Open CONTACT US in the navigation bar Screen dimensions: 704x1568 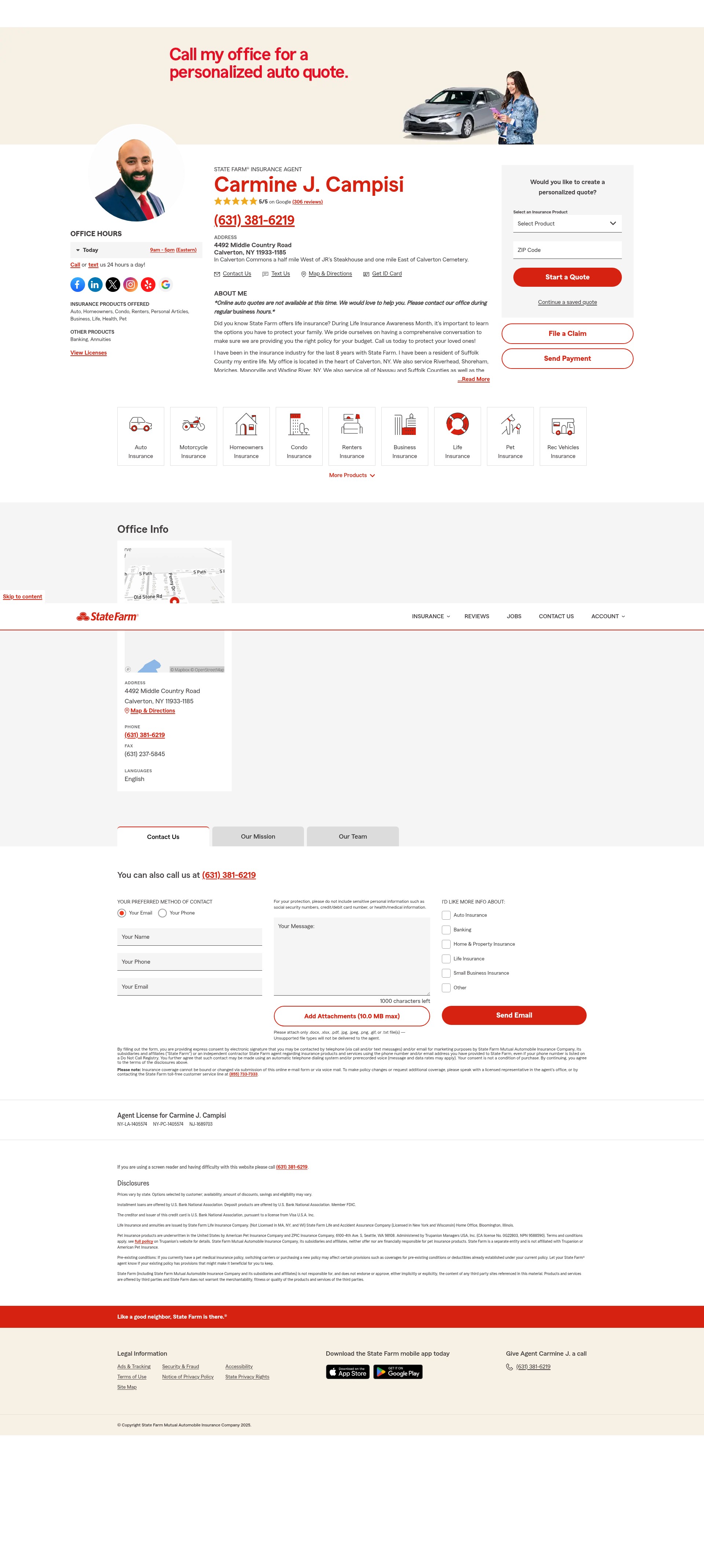[x=556, y=617]
